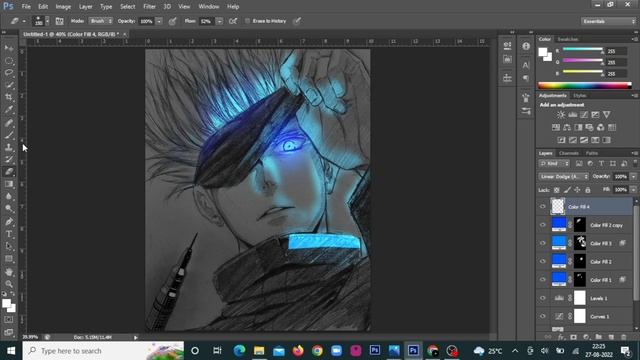
Task: Toggle Erase to History checkbox
Action: click(x=247, y=21)
